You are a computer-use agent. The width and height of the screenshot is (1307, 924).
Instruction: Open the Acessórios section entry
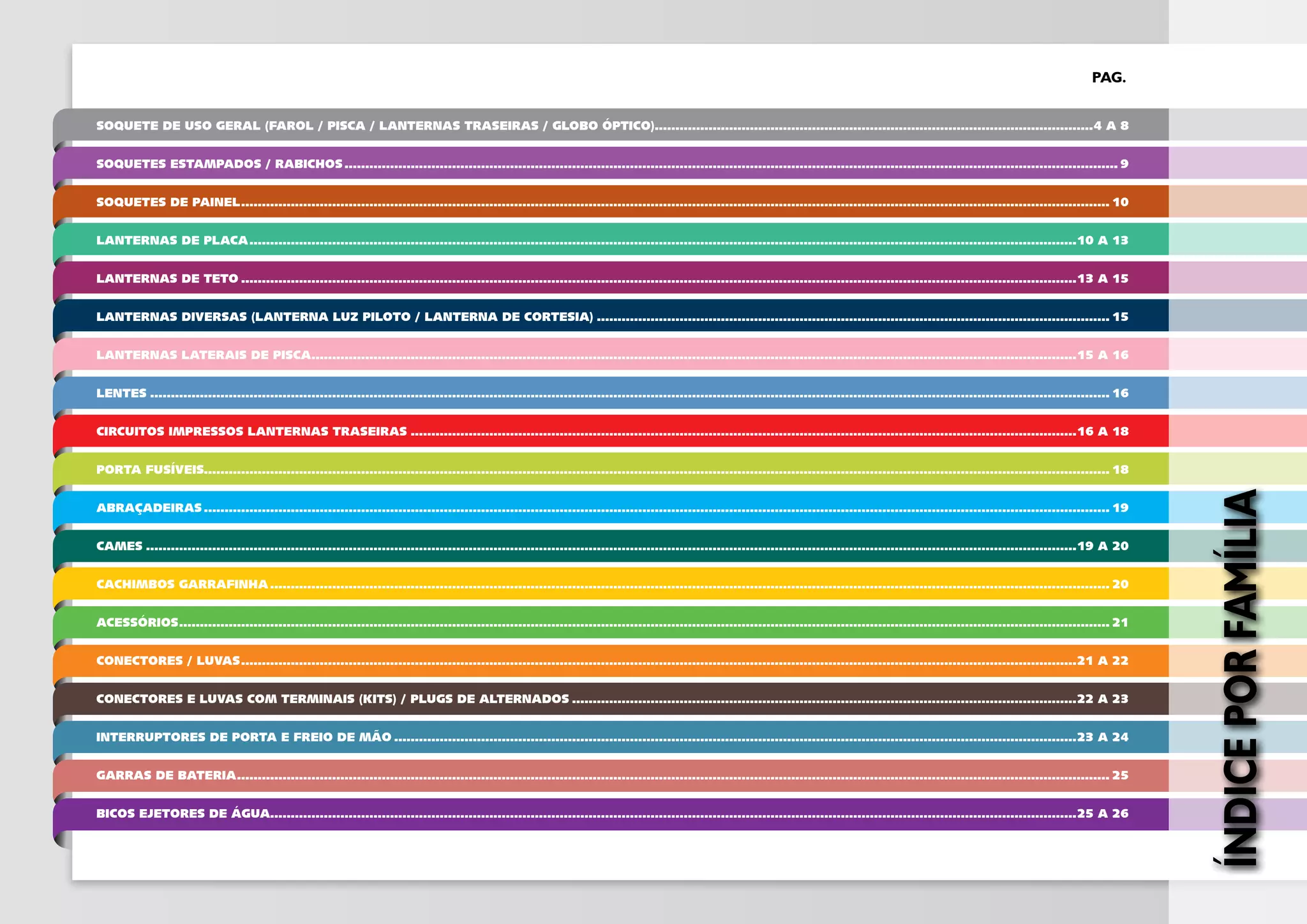click(x=137, y=622)
